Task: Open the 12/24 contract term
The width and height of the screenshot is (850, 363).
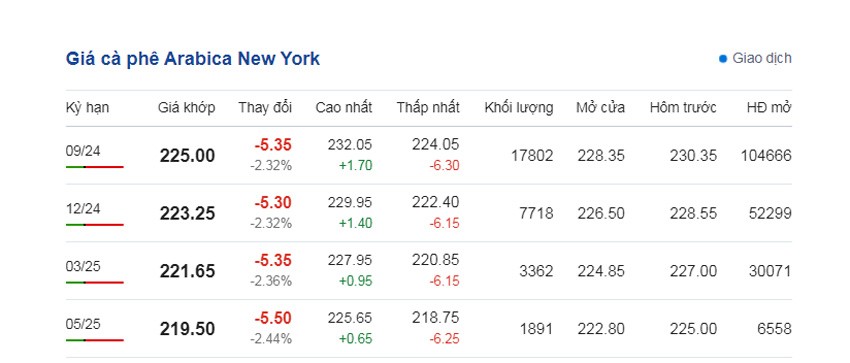Action: [x=83, y=209]
